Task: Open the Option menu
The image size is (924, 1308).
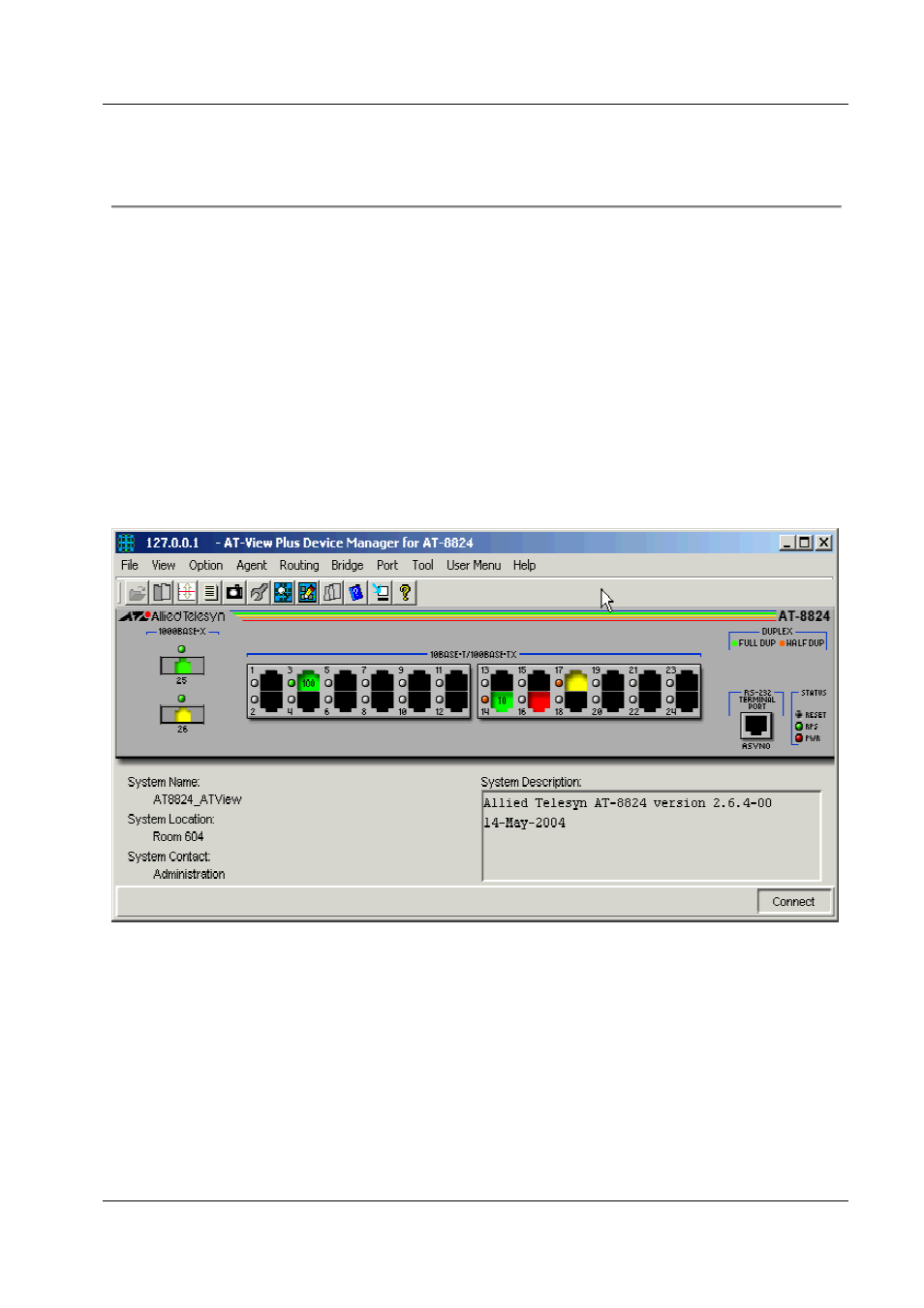Action: (x=205, y=566)
